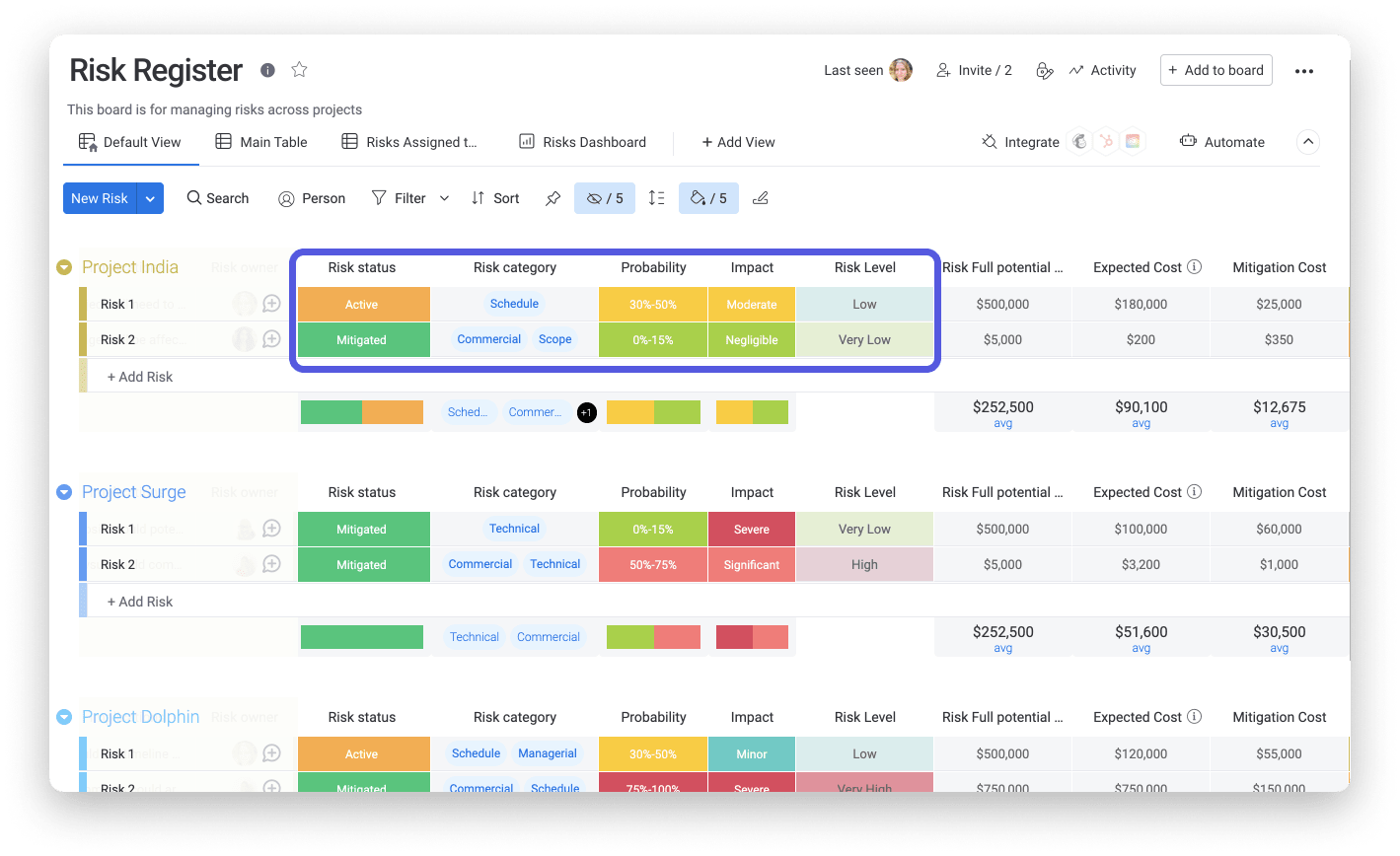Change the row height icon
1400x856 pixels.
[656, 198]
